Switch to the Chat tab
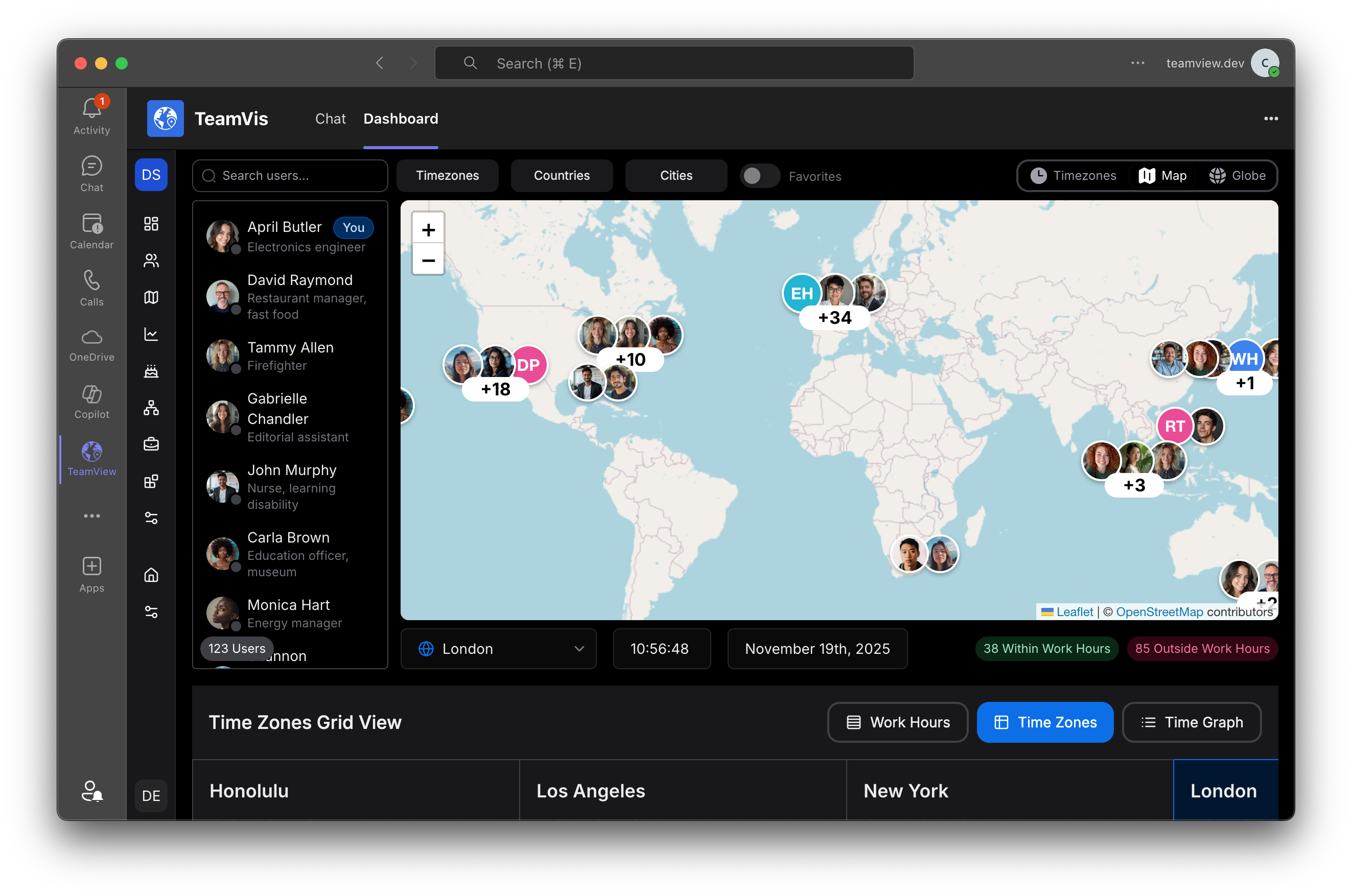This screenshot has height=896, width=1352. pos(330,119)
